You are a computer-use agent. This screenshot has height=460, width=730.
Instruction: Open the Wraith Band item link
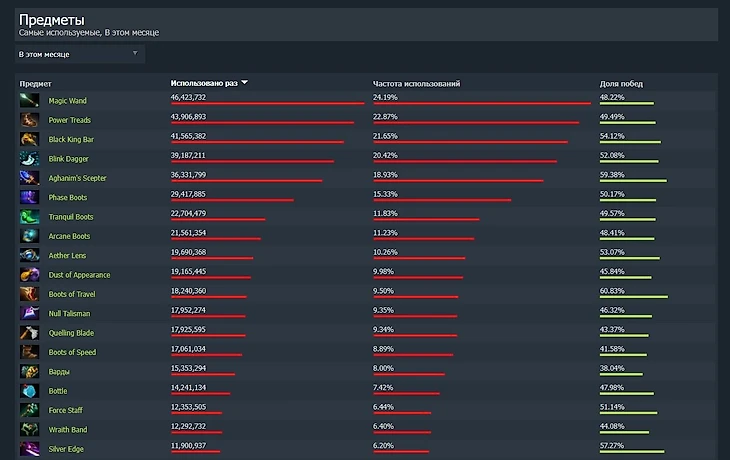point(68,430)
